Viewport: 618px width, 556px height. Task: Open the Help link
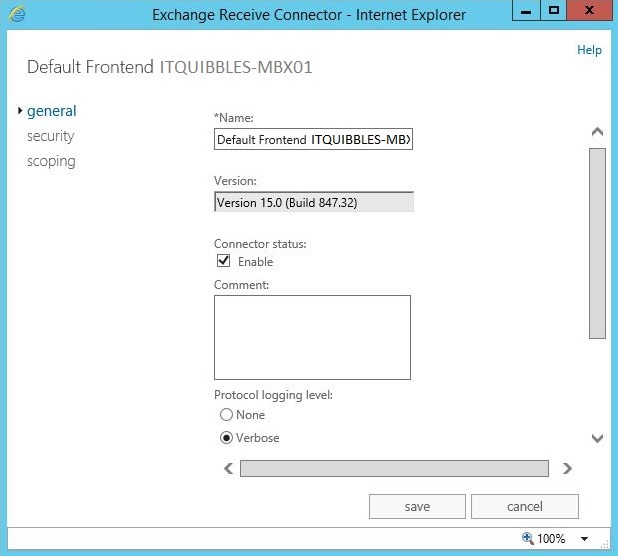tap(589, 50)
